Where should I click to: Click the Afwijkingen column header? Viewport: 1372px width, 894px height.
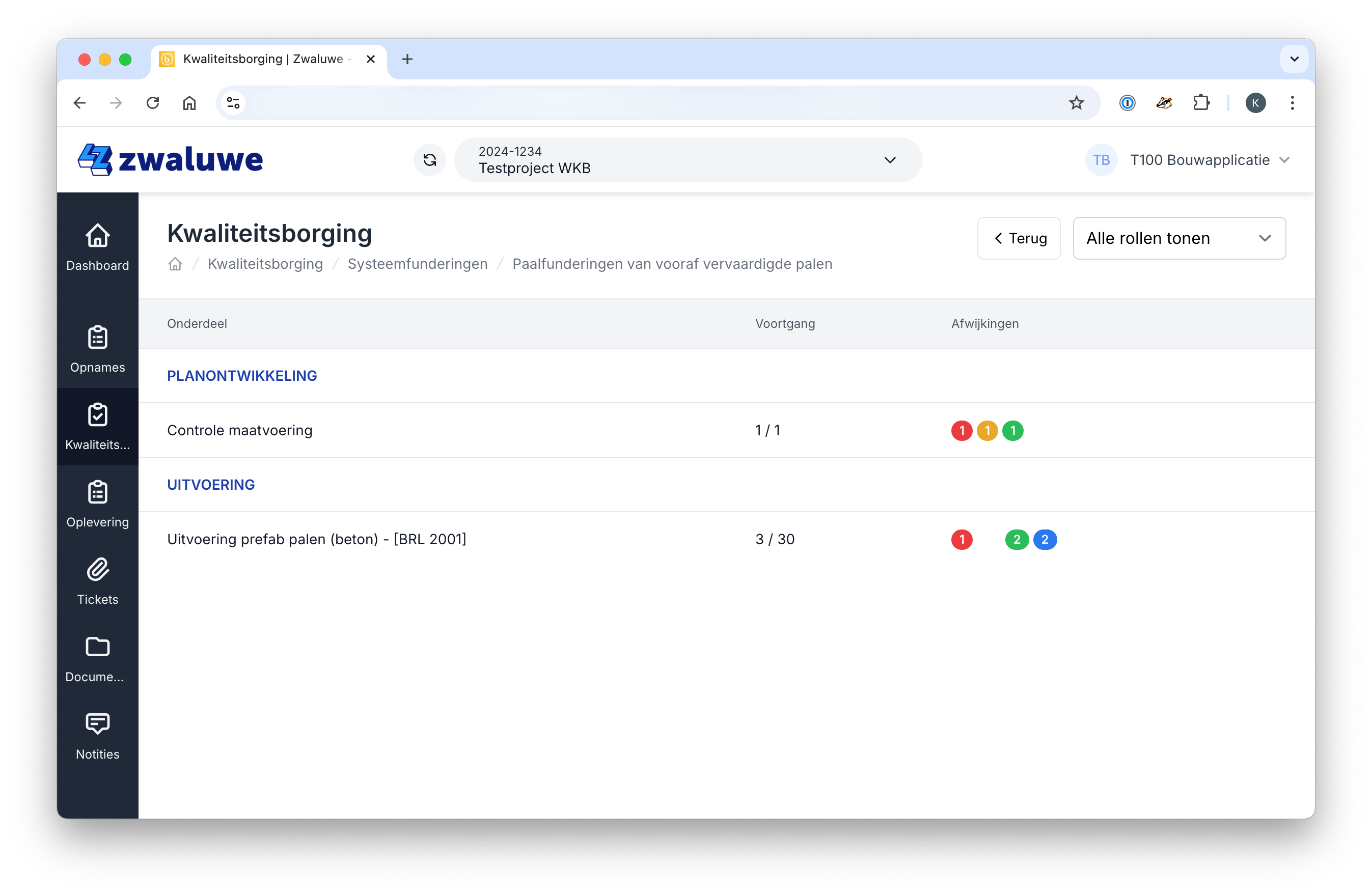[984, 323]
